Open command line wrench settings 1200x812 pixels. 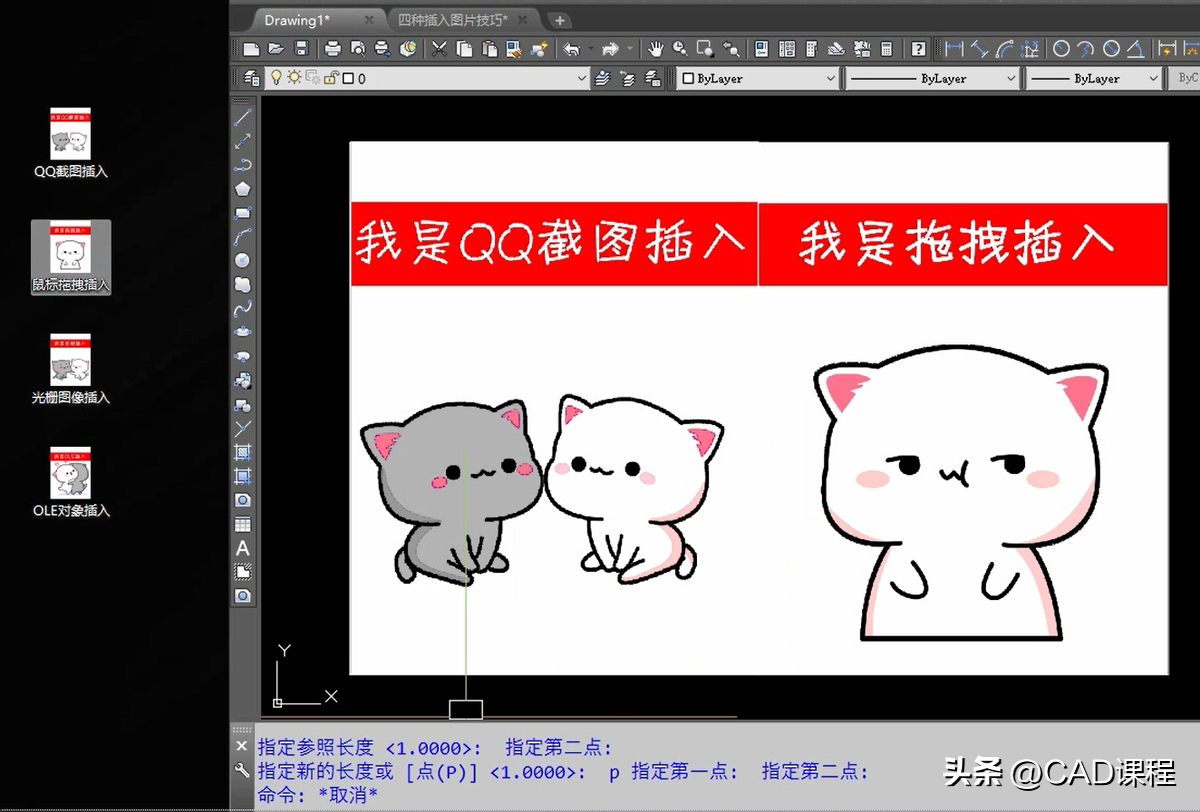[x=241, y=770]
